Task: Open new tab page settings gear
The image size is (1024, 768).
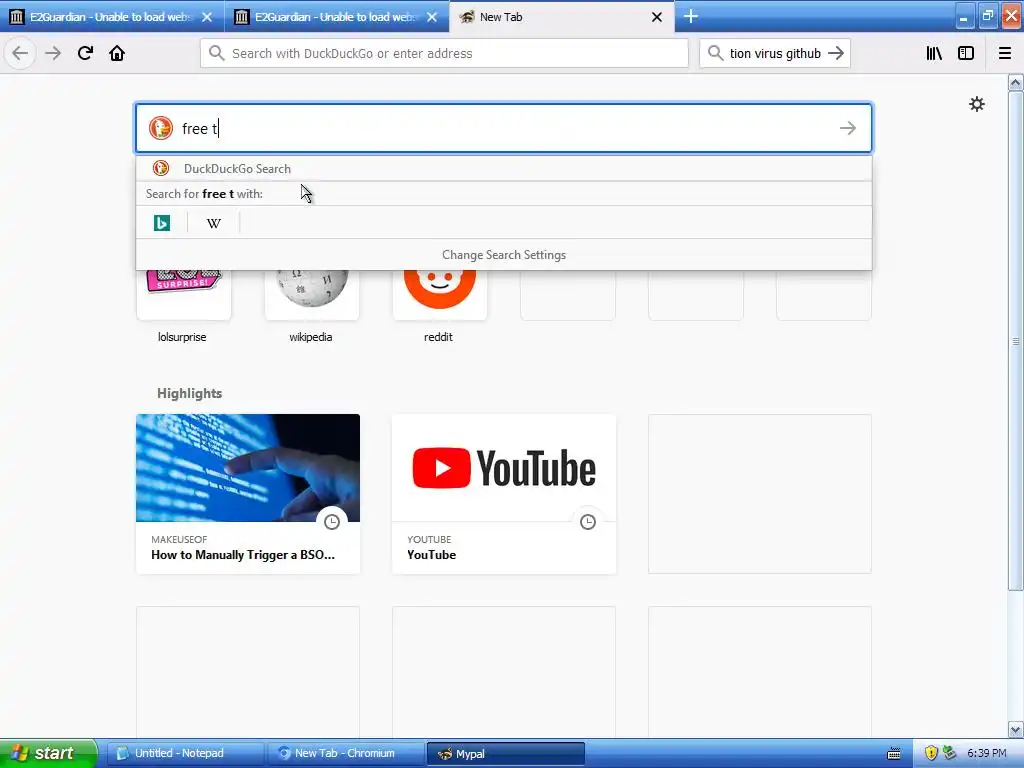Action: [976, 104]
